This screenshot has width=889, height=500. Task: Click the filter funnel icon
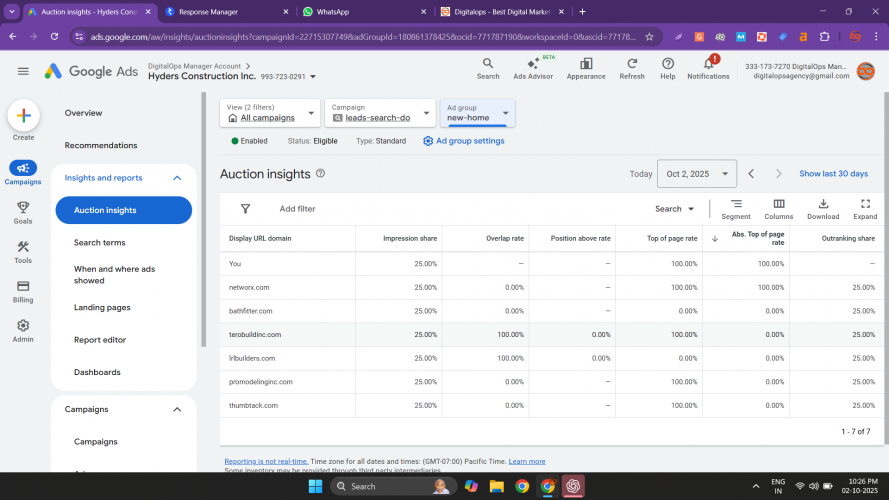(x=245, y=209)
